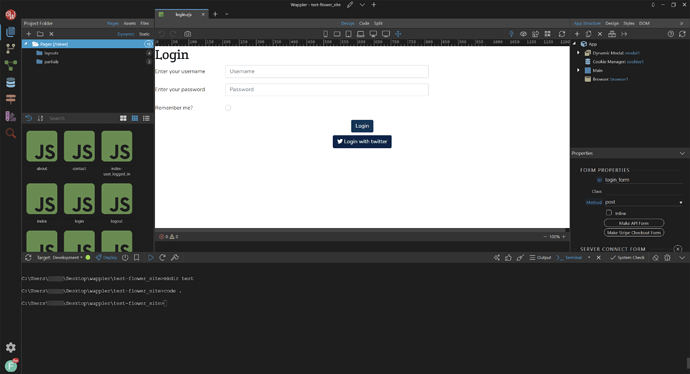
Task: Add new page in Project Folder
Action: click(29, 34)
